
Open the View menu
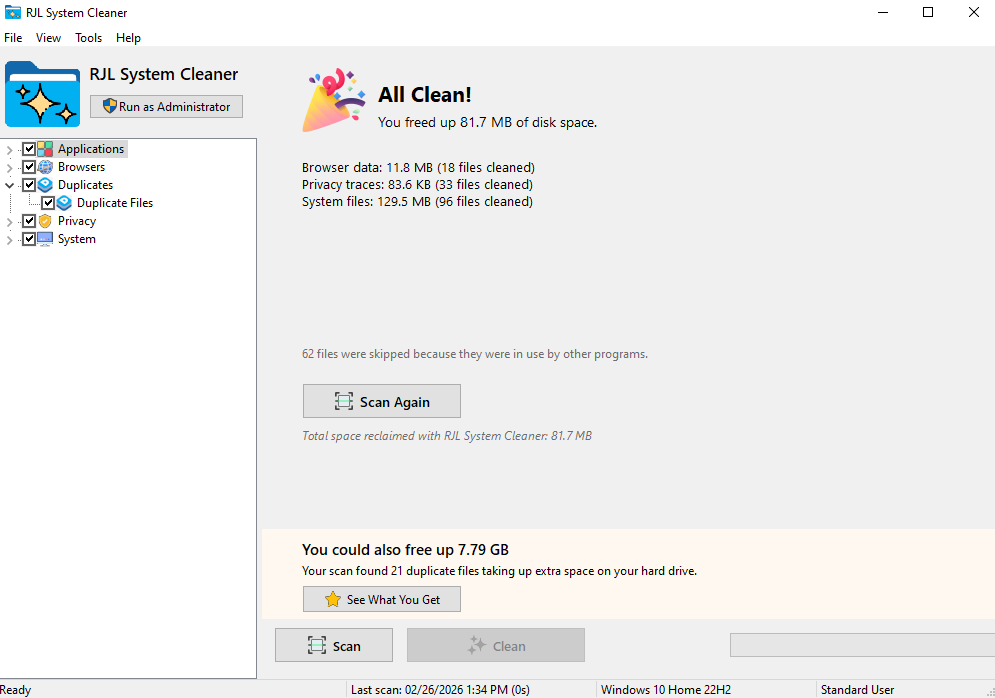48,37
